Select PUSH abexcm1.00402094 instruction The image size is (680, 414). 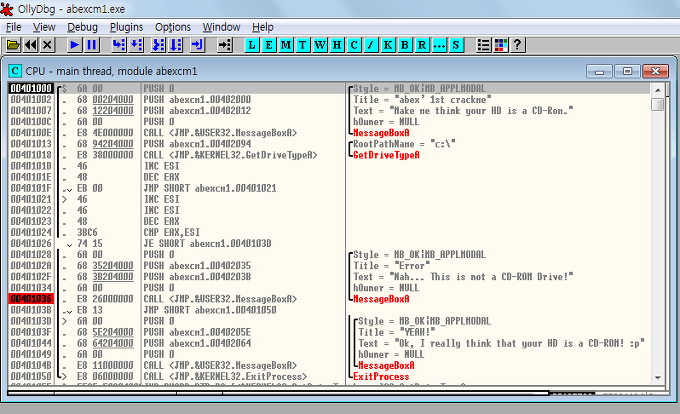pyautogui.click(x=197, y=144)
